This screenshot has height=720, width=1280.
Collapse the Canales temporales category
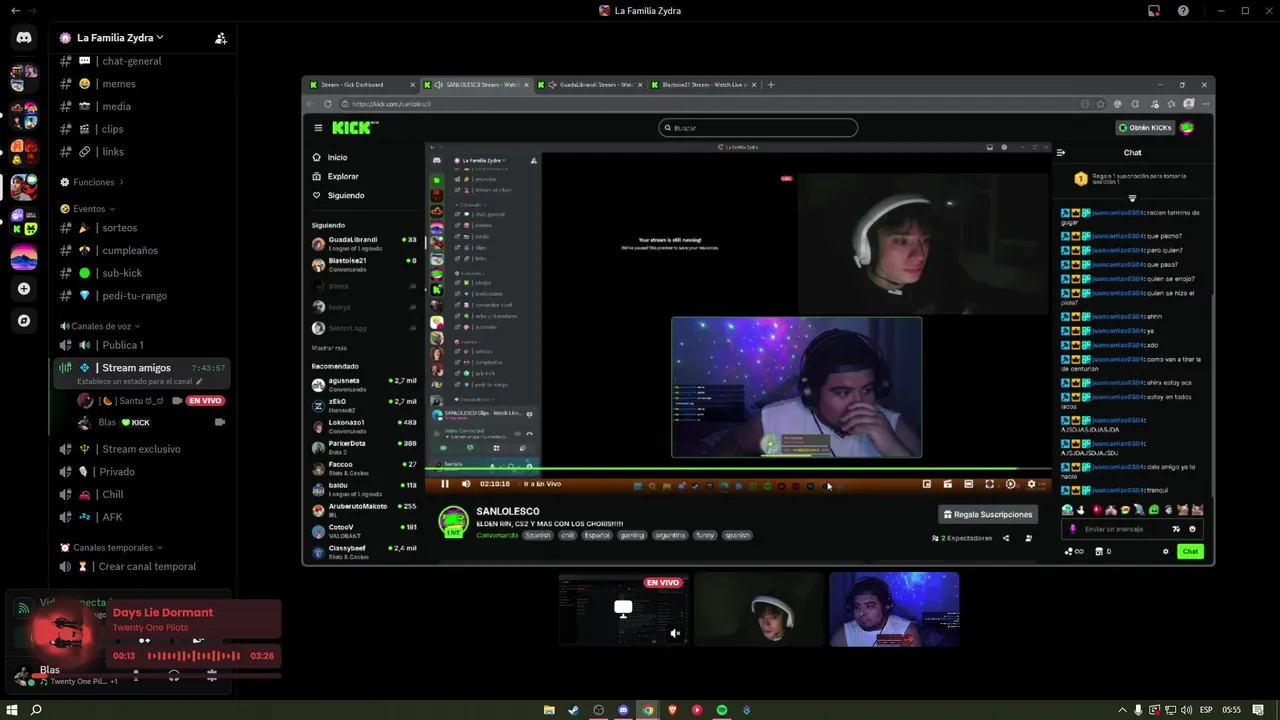click(111, 548)
